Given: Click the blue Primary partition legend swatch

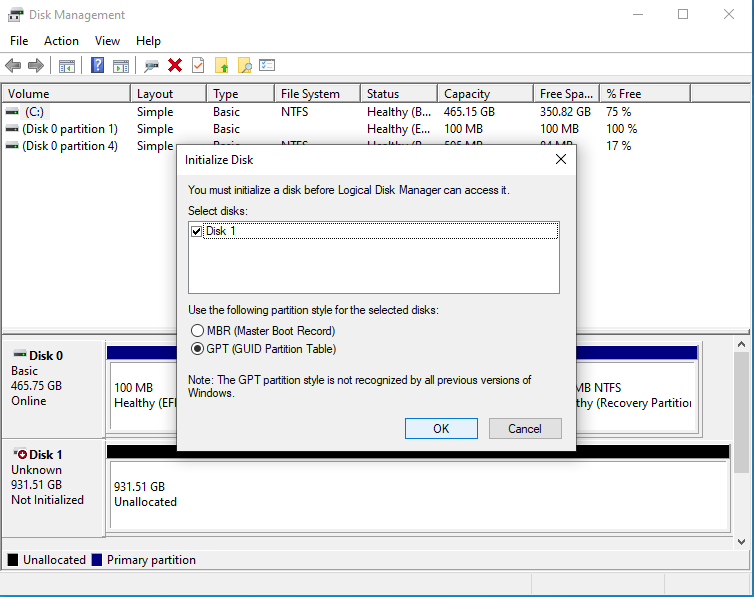Looking at the screenshot, I should point(97,560).
